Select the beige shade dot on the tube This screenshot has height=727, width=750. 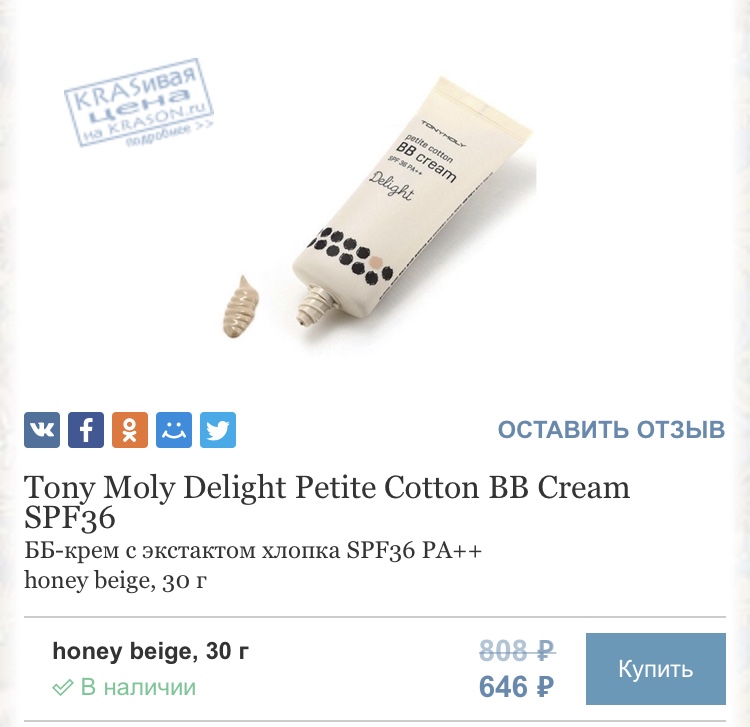coord(376,262)
